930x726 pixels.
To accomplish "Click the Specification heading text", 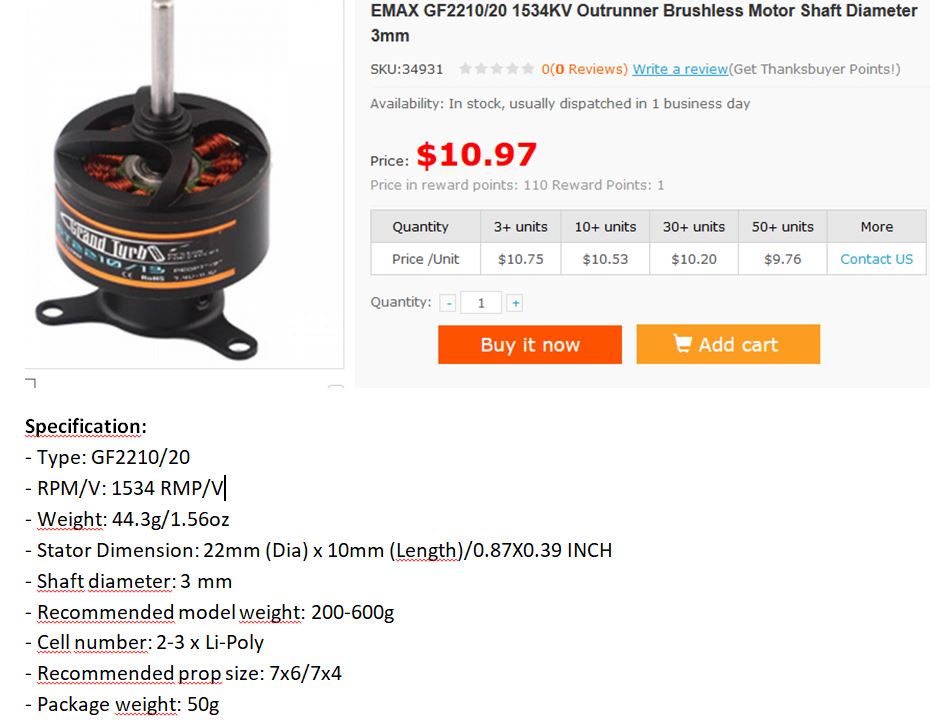I will 85,426.
